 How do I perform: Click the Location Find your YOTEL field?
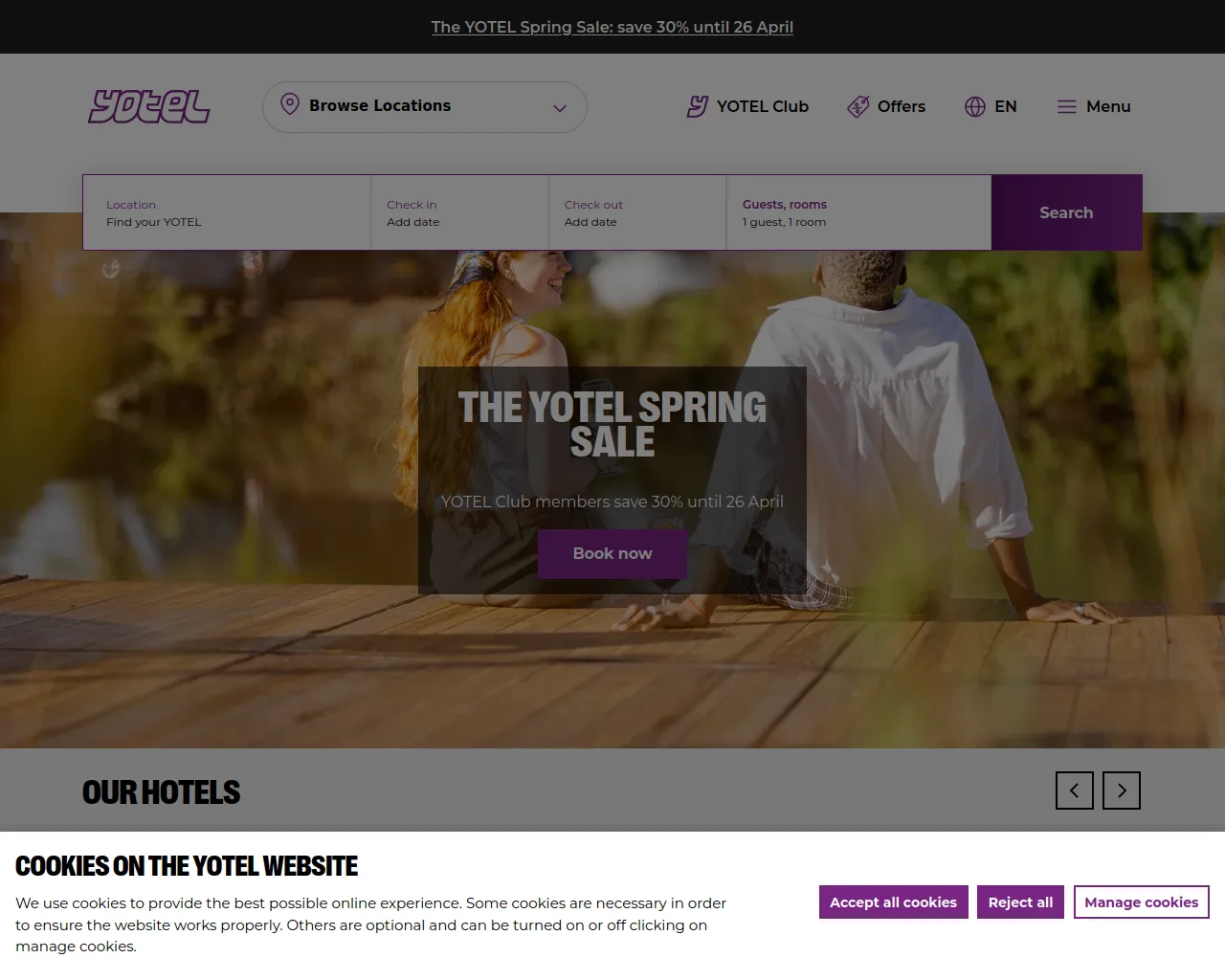(227, 212)
